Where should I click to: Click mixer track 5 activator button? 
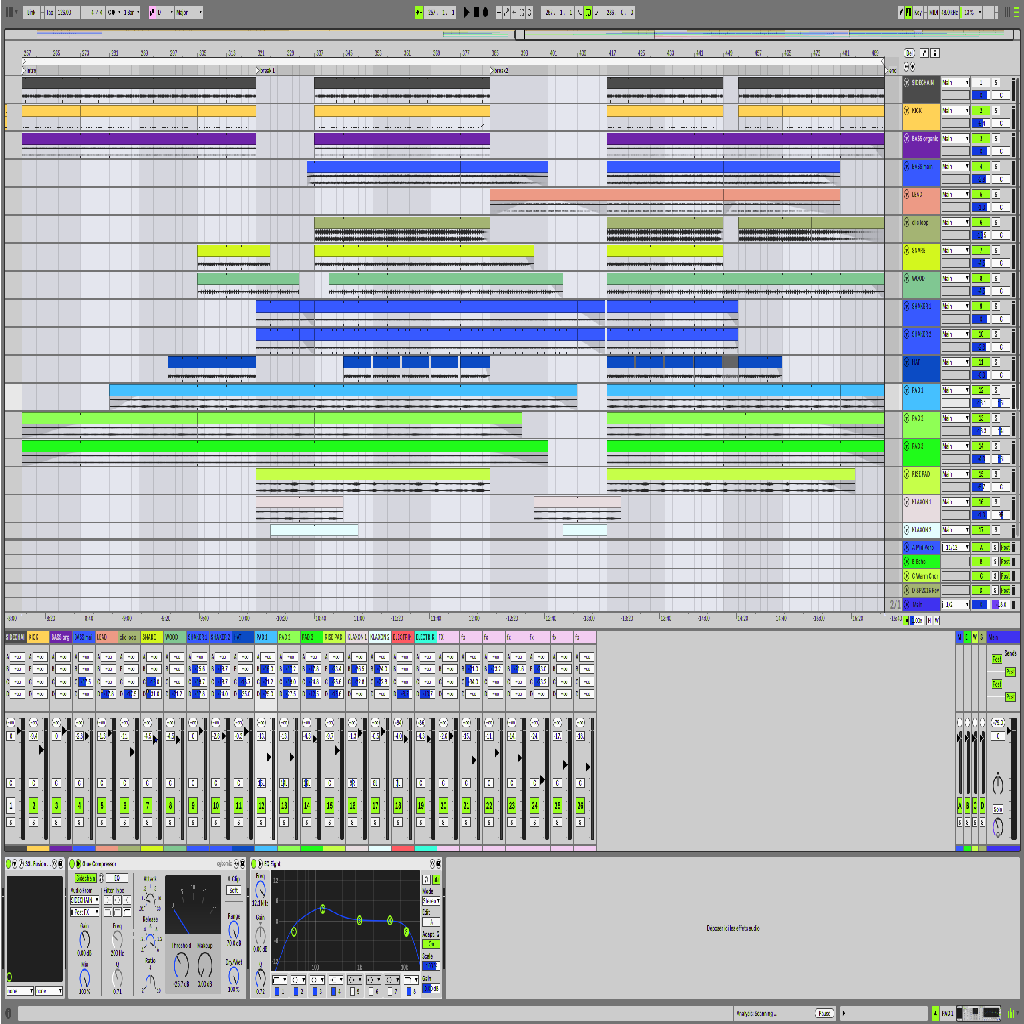pyautogui.click(x=102, y=805)
